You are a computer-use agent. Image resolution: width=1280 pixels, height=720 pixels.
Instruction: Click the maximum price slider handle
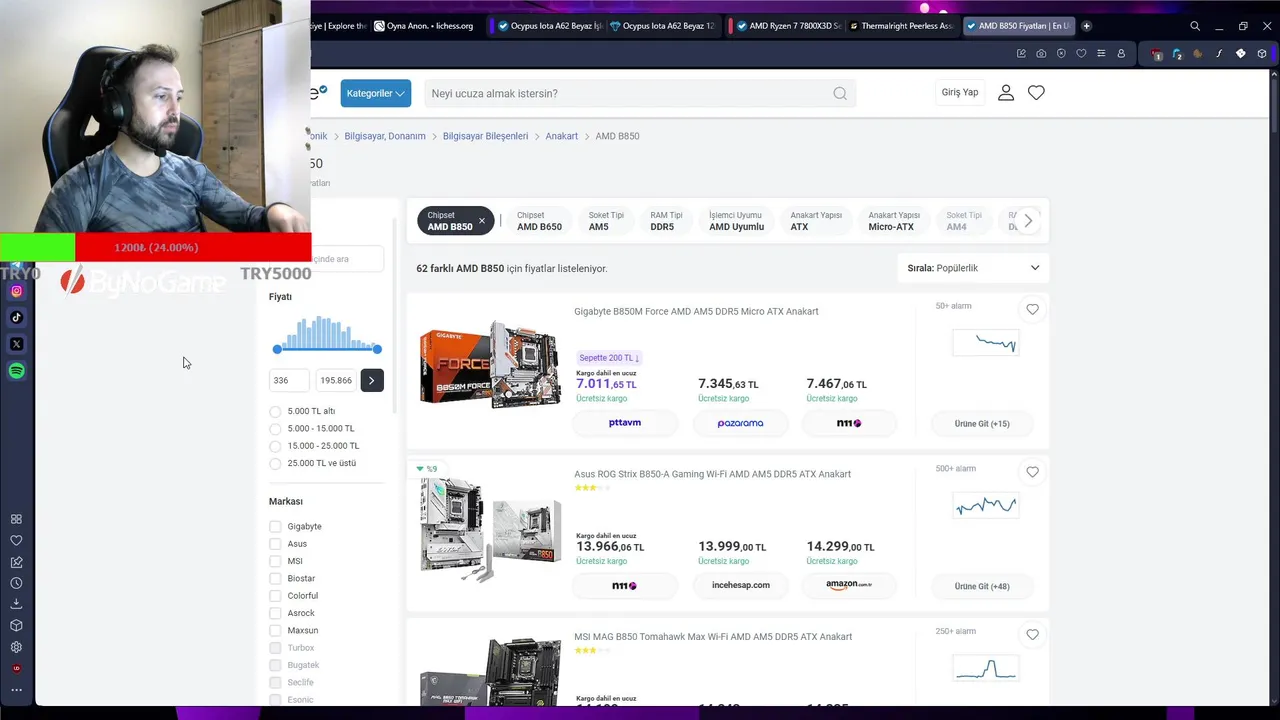point(377,349)
